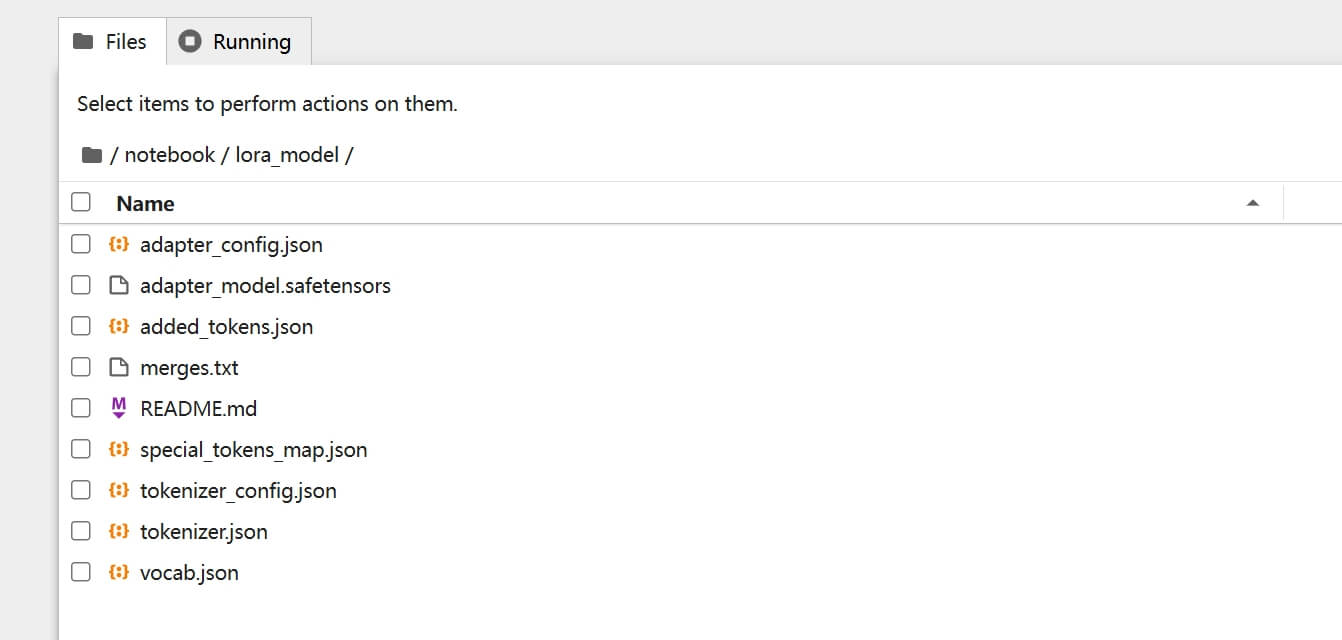This screenshot has width=1342, height=640.
Task: Sort files by the Name header
Action: point(145,203)
